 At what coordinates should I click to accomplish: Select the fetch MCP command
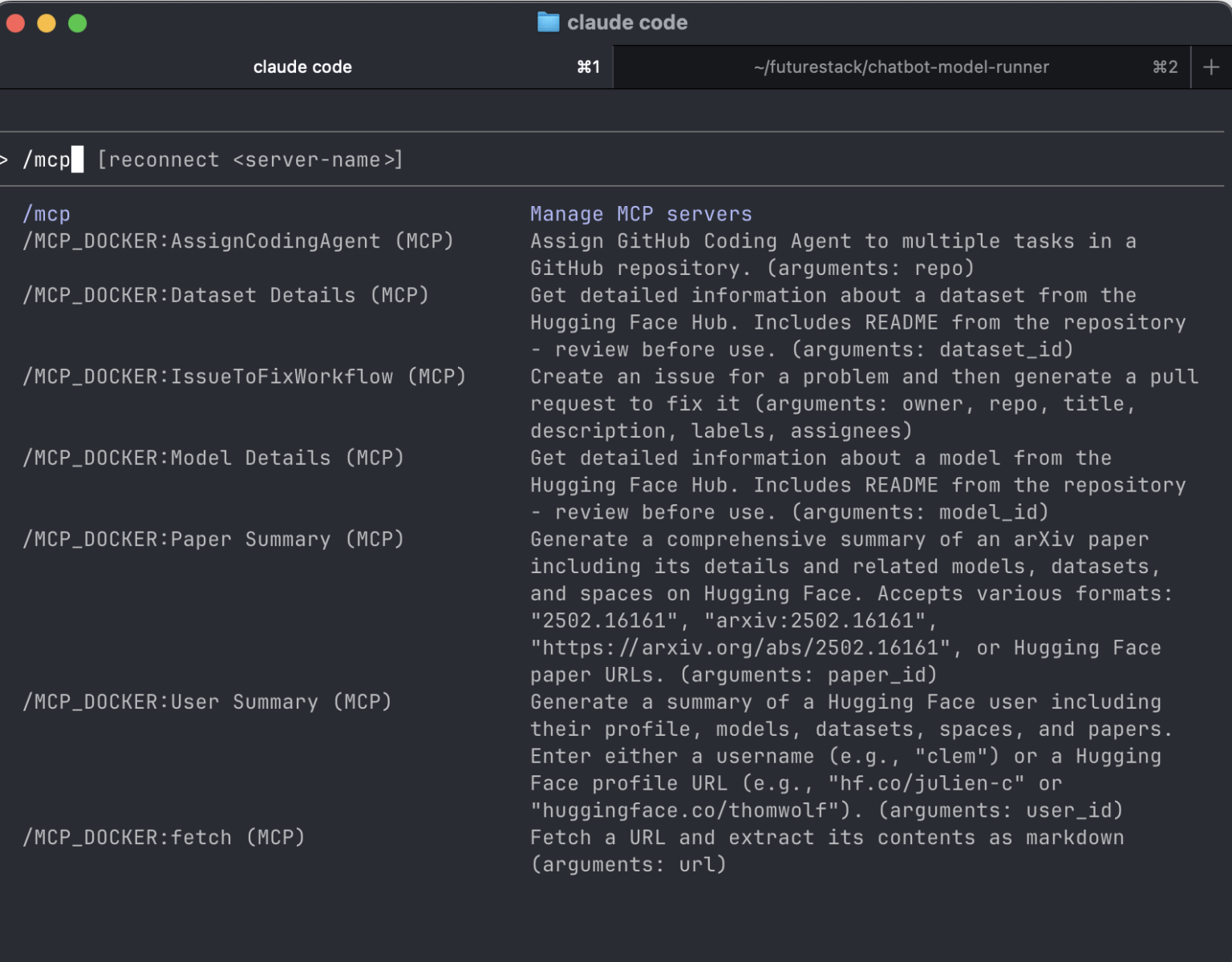point(162,837)
